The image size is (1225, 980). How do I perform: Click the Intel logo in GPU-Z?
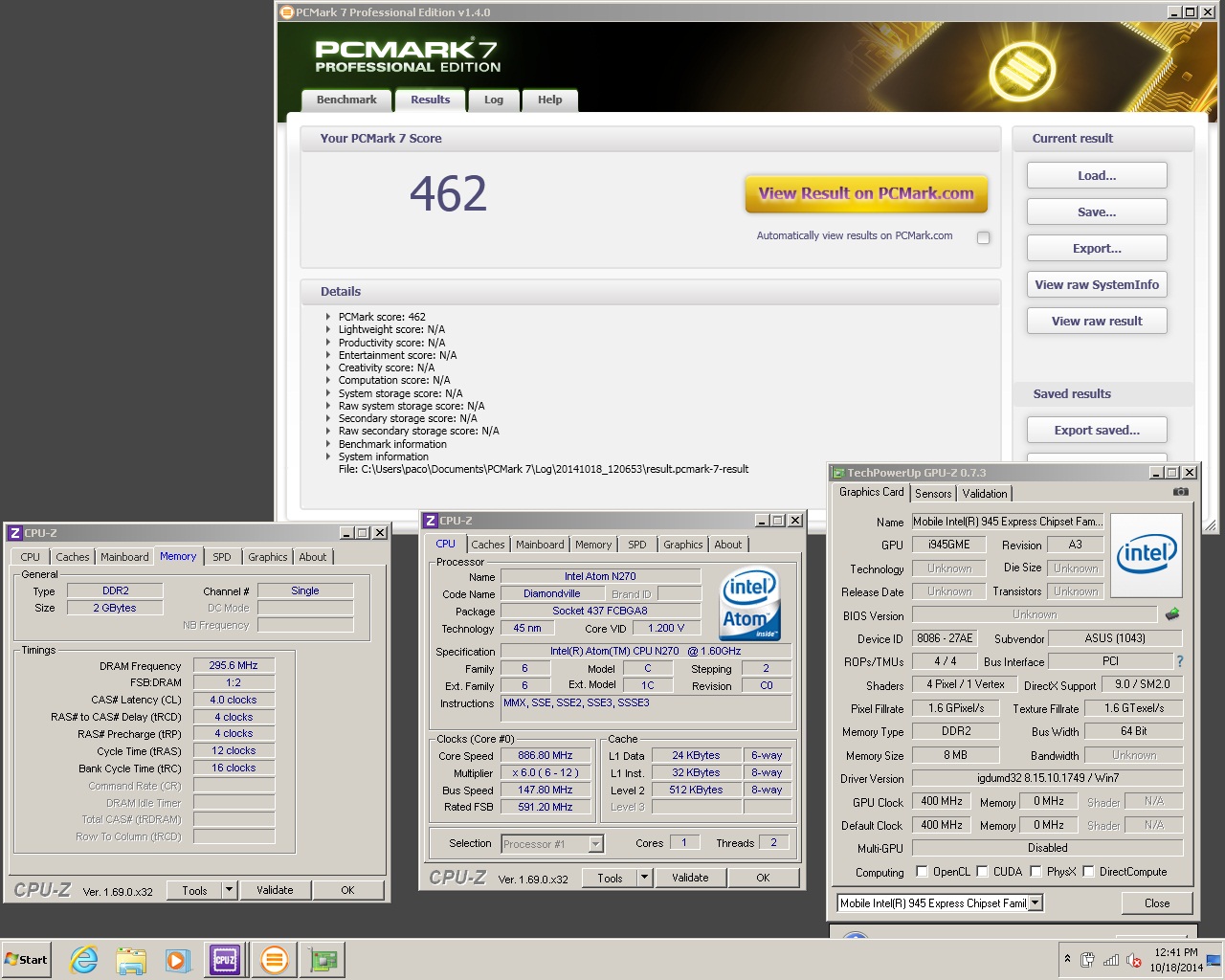[x=1147, y=554]
